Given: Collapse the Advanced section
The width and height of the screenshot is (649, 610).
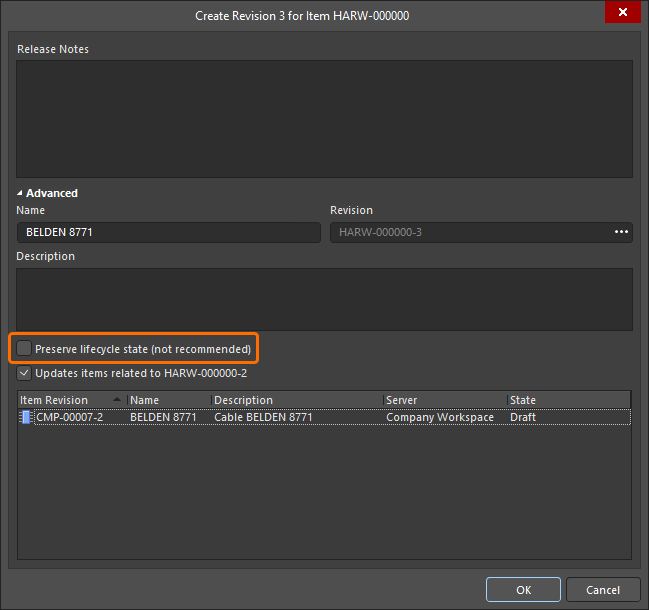Looking at the screenshot, I should (19, 193).
